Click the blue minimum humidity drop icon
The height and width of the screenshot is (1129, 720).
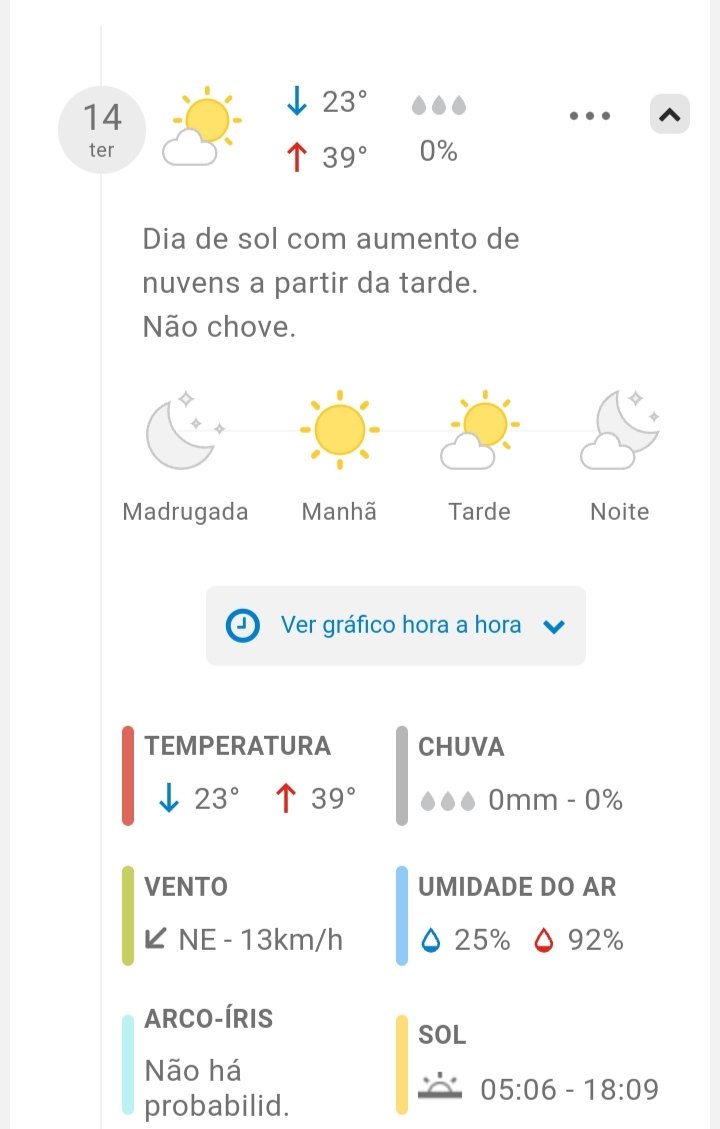[x=431, y=940]
